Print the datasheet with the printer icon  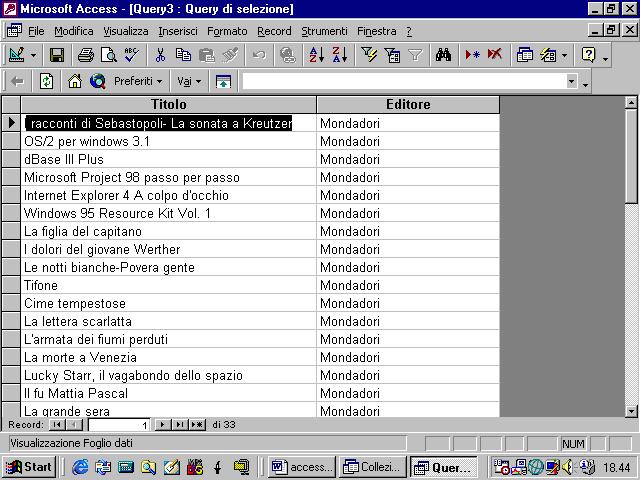click(86, 55)
